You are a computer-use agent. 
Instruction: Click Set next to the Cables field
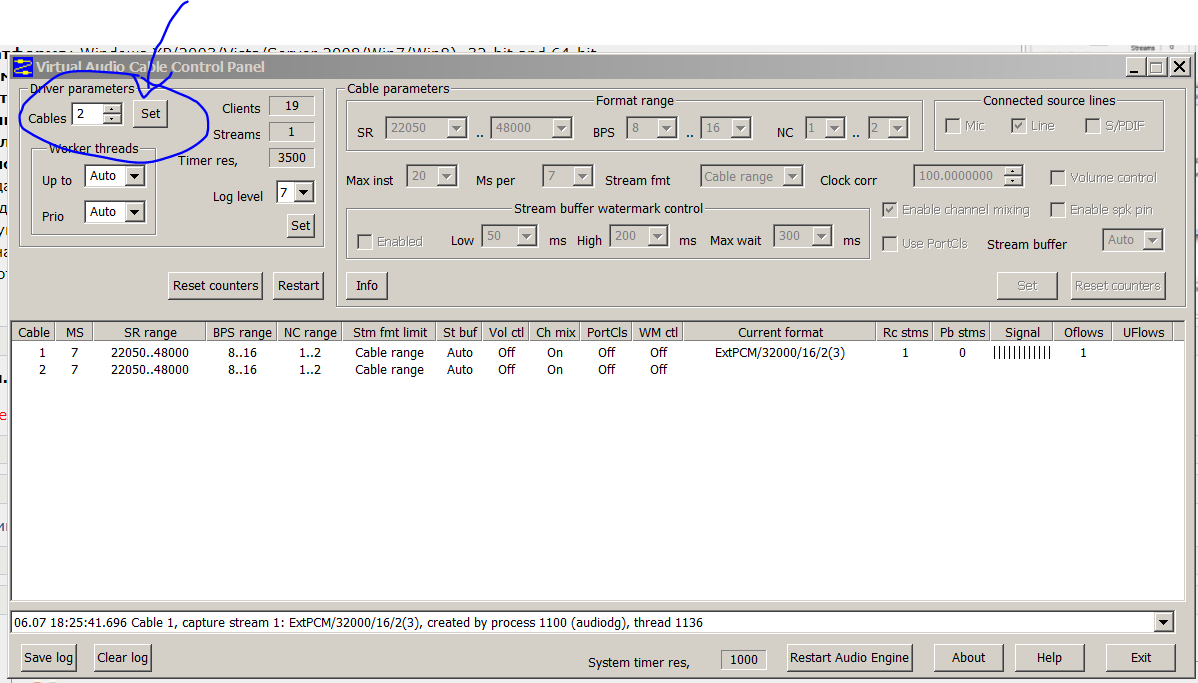[x=151, y=114]
